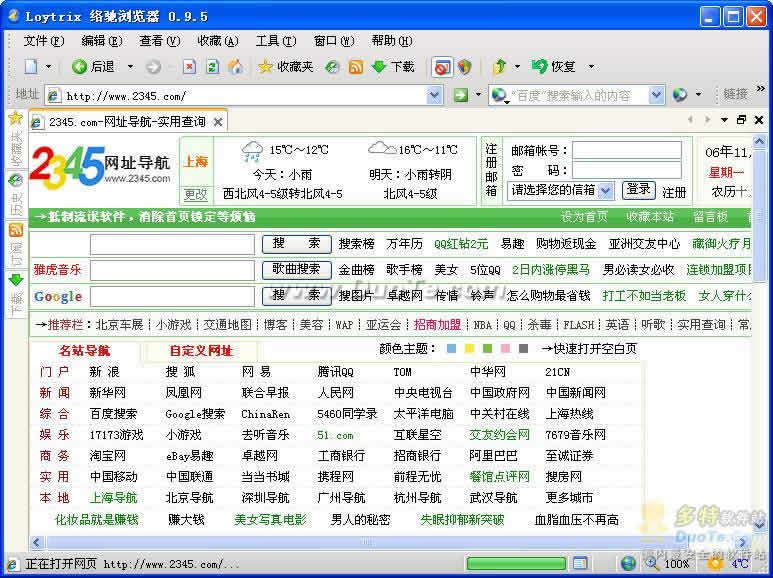Open the address bar URL dropdown
Viewport: 773px width, 578px height.
coord(434,95)
